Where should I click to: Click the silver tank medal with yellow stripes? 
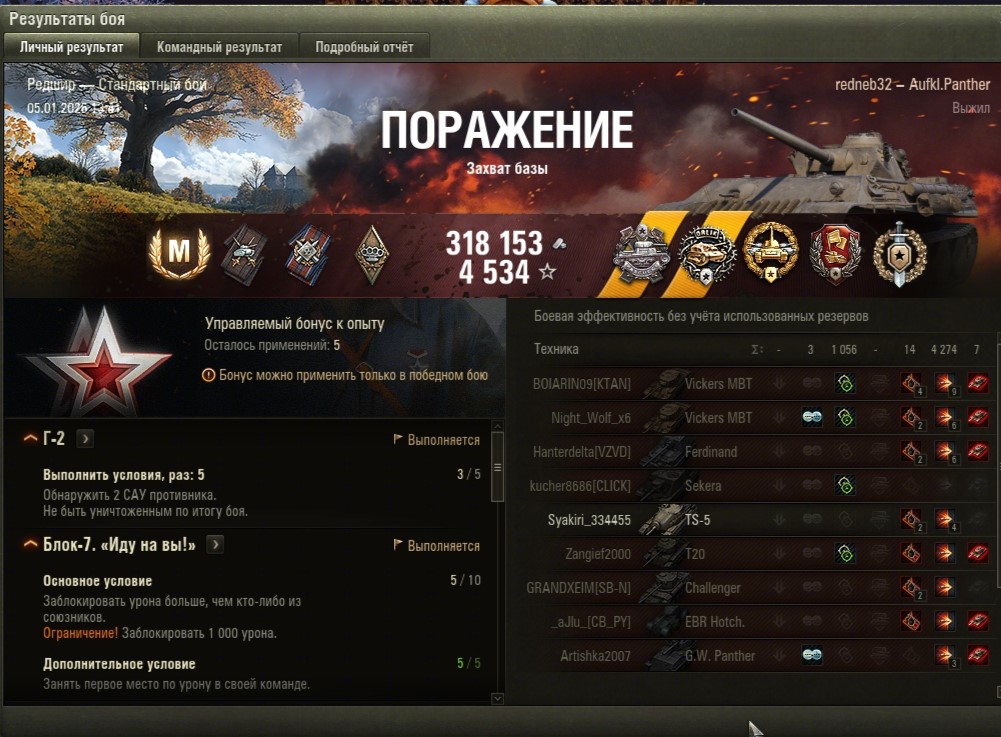642,254
